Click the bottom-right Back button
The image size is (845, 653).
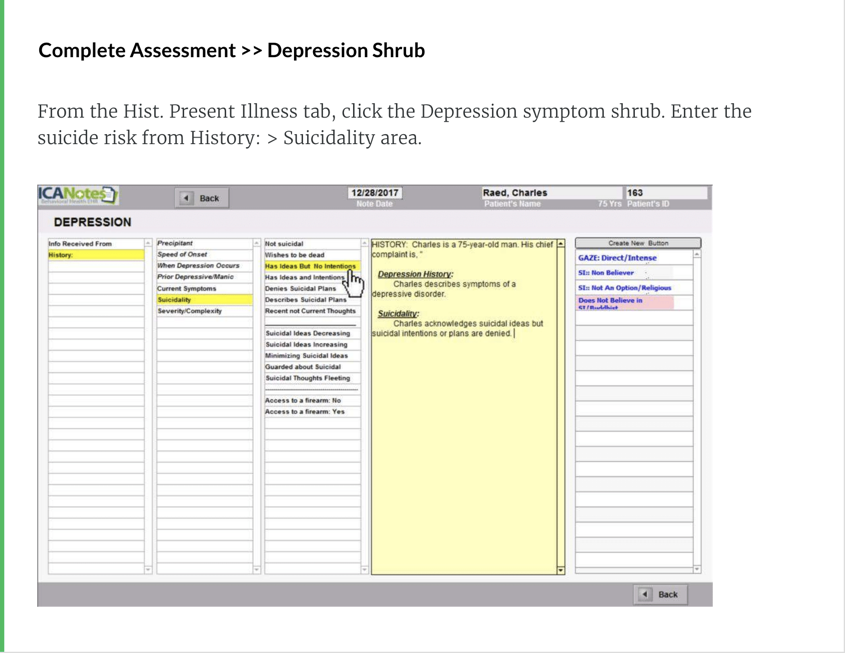(x=659, y=594)
